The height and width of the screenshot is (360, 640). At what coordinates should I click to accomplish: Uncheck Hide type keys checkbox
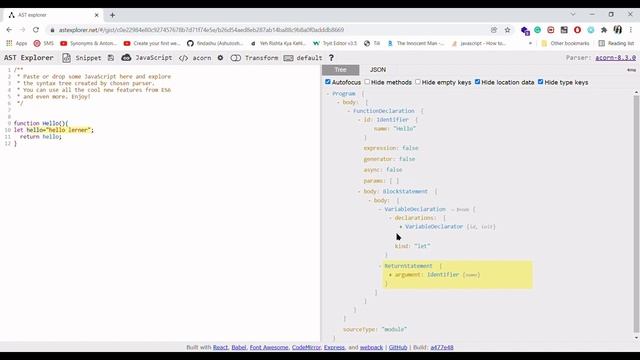[540, 82]
